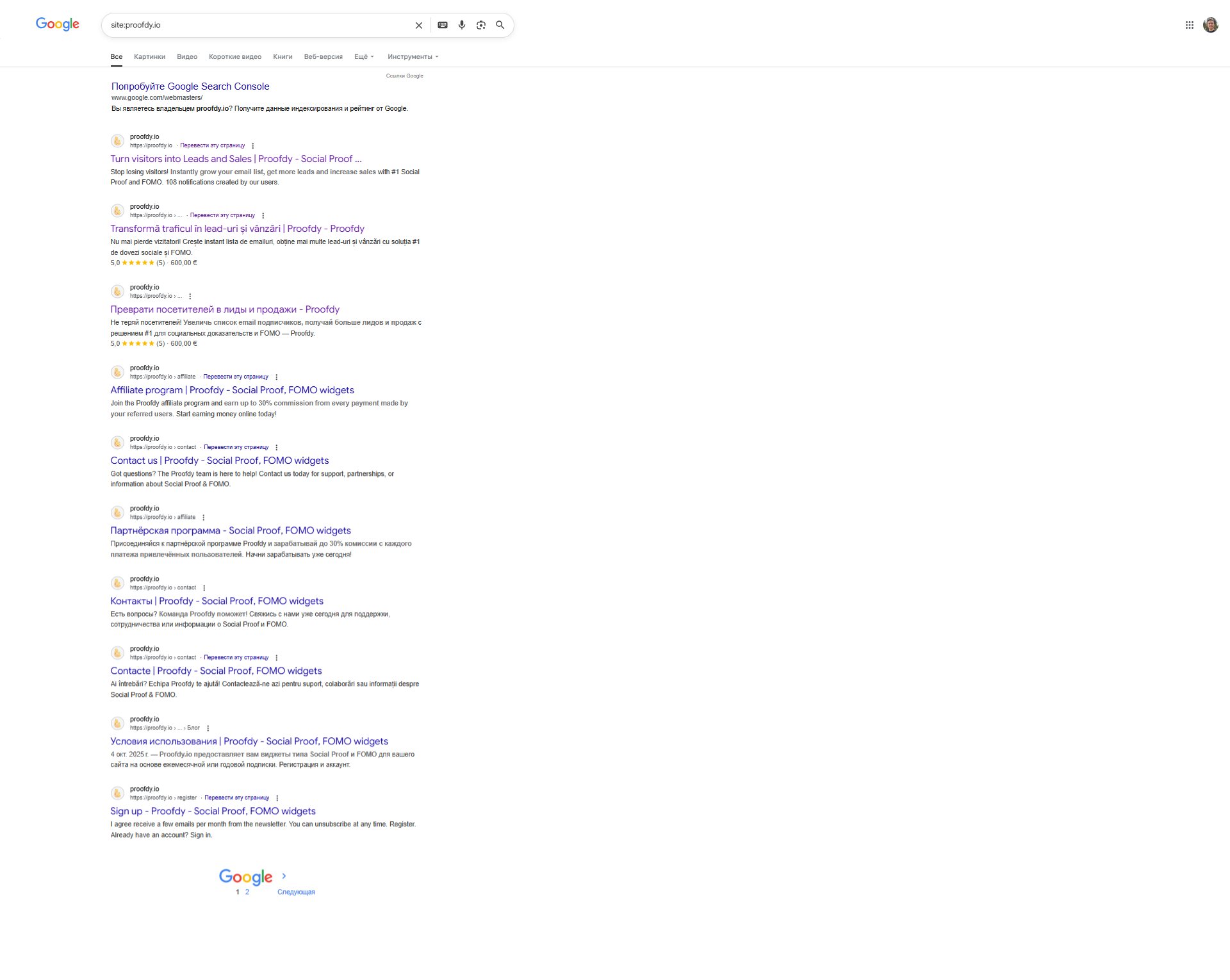Start voice search via microphone icon
The height and width of the screenshot is (980, 1230).
coord(462,25)
